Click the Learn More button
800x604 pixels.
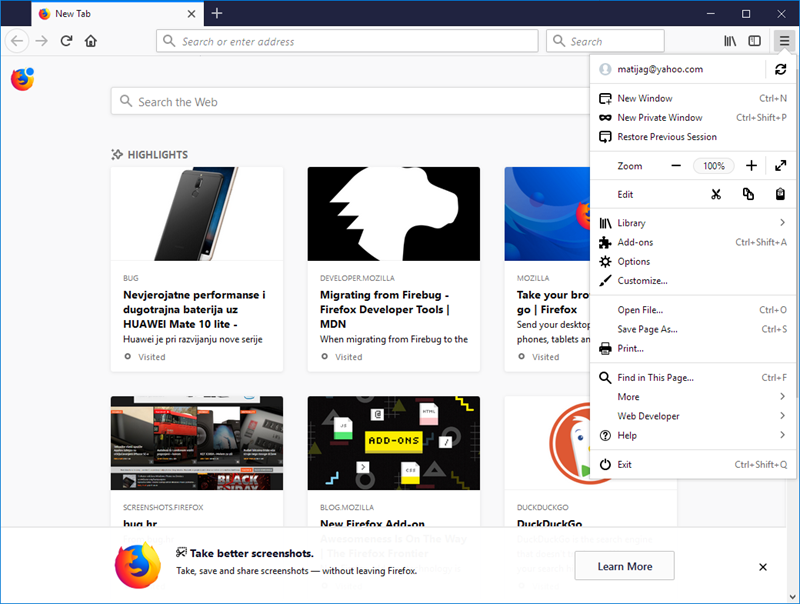[x=624, y=566]
